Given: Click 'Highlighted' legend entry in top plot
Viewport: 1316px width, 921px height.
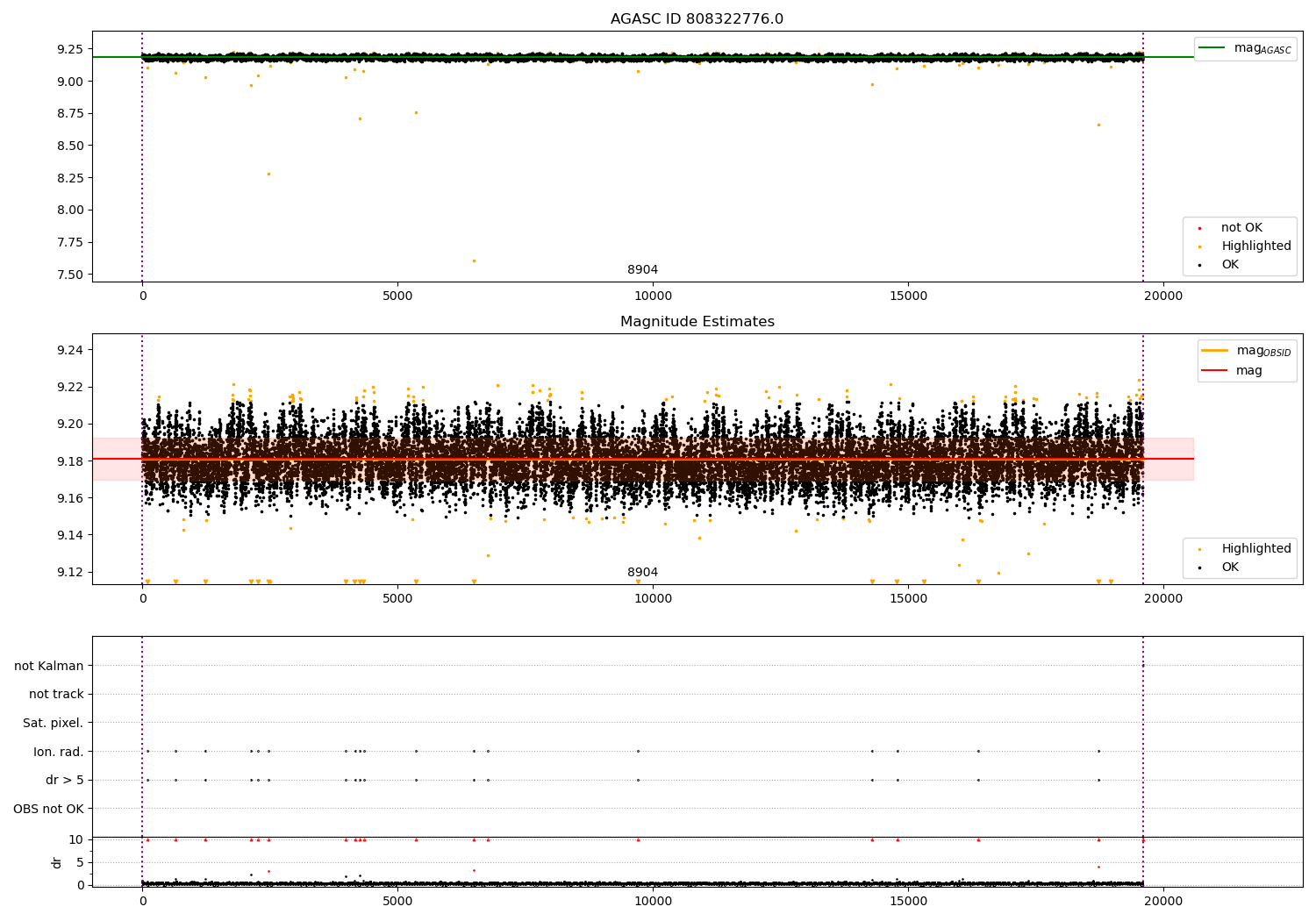Looking at the screenshot, I should pyautogui.click(x=1255, y=246).
